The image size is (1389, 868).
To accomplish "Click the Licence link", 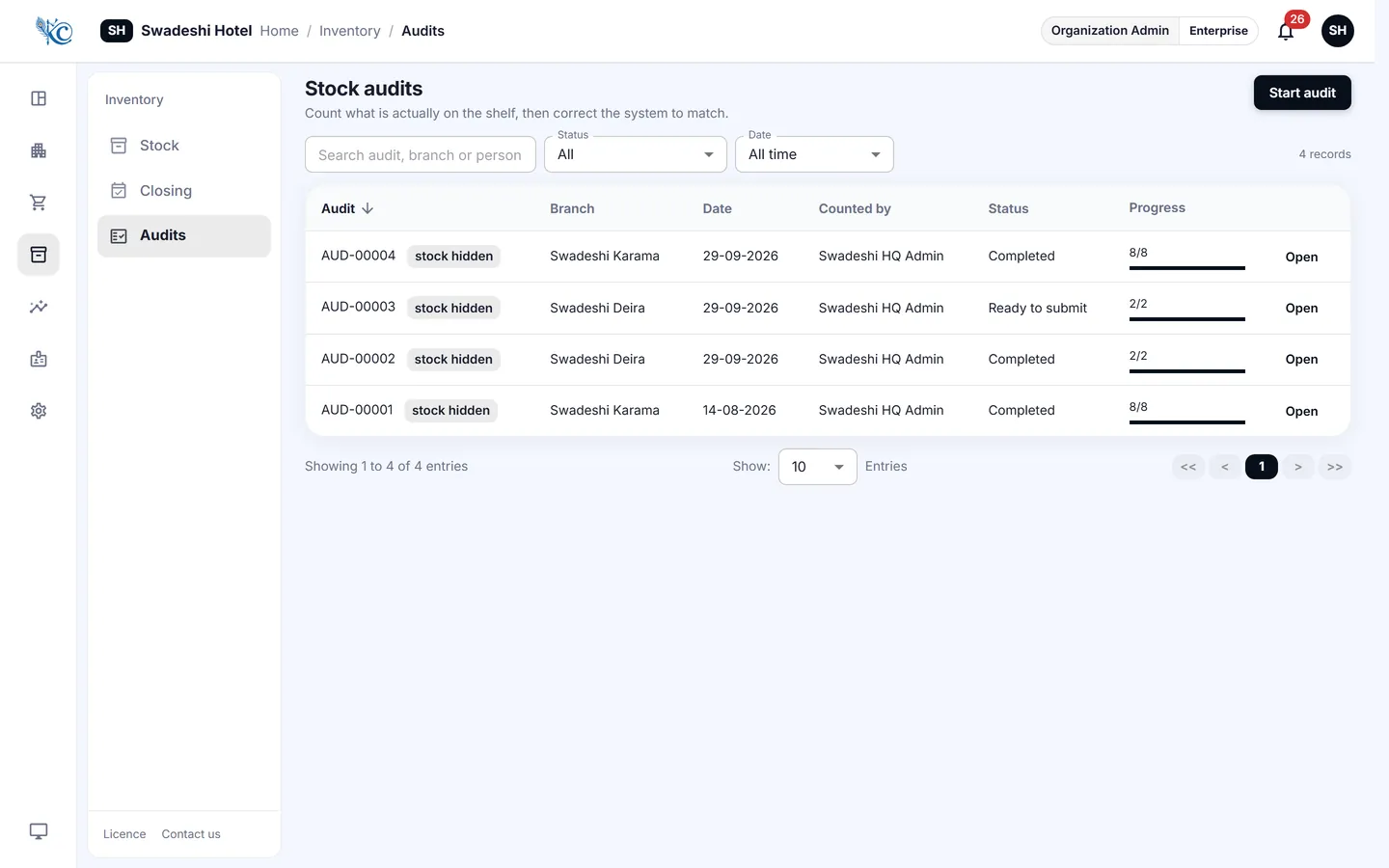I will [124, 834].
